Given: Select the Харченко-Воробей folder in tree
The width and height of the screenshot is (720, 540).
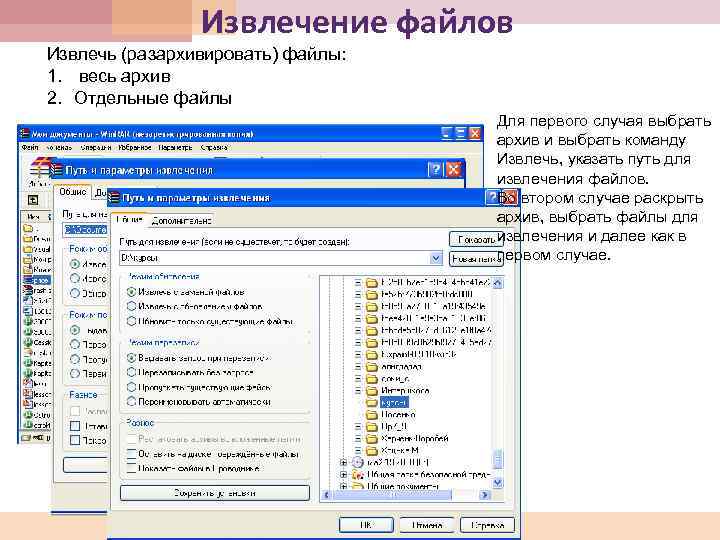Looking at the screenshot, I should coord(415,439).
